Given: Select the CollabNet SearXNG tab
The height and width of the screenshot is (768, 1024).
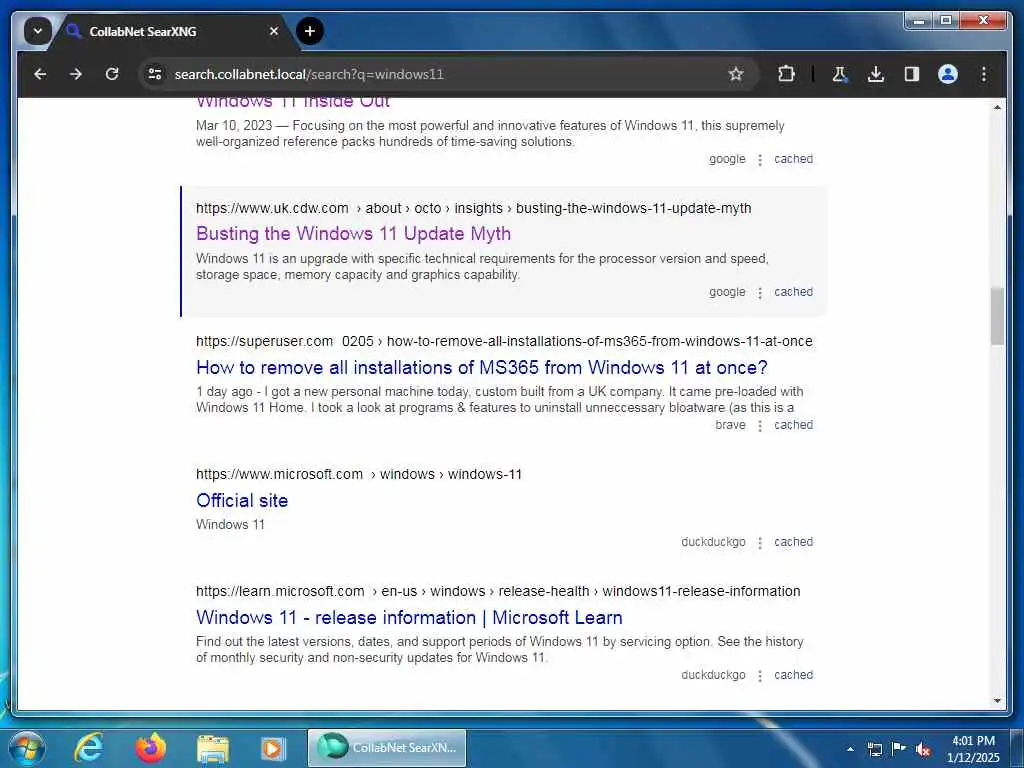Looking at the screenshot, I should click(x=170, y=31).
